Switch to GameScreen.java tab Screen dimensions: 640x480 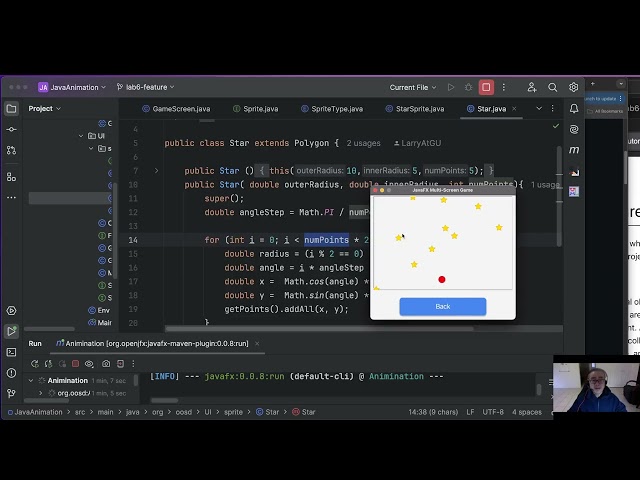[x=176, y=109]
